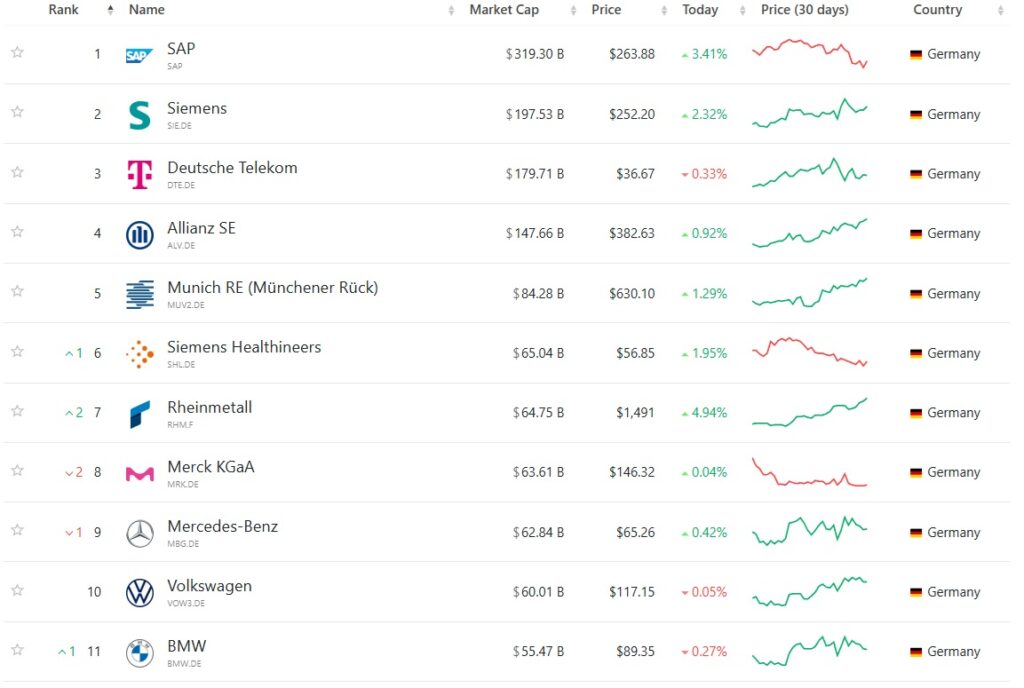Image resolution: width=1024 pixels, height=688 pixels.
Task: Sort table by Market Cap column
Action: pos(504,10)
